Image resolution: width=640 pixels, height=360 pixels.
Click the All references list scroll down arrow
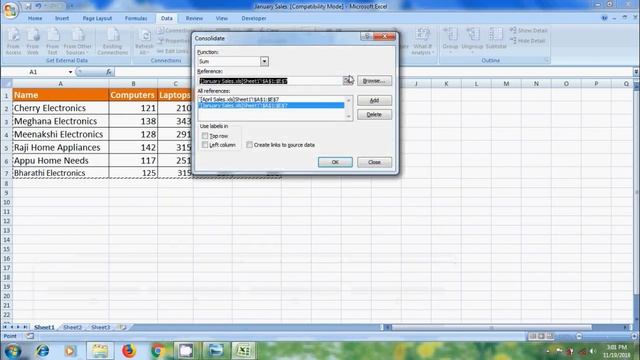click(349, 117)
